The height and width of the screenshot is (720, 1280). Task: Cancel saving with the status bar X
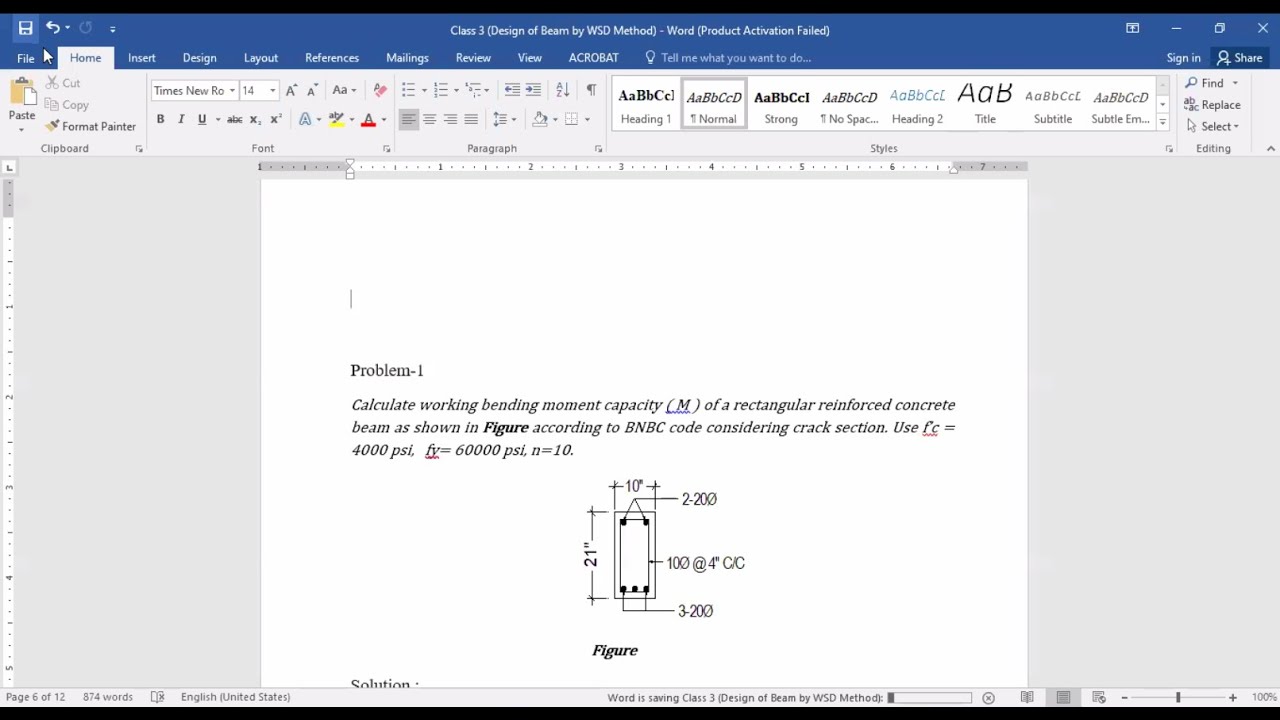coord(988,698)
